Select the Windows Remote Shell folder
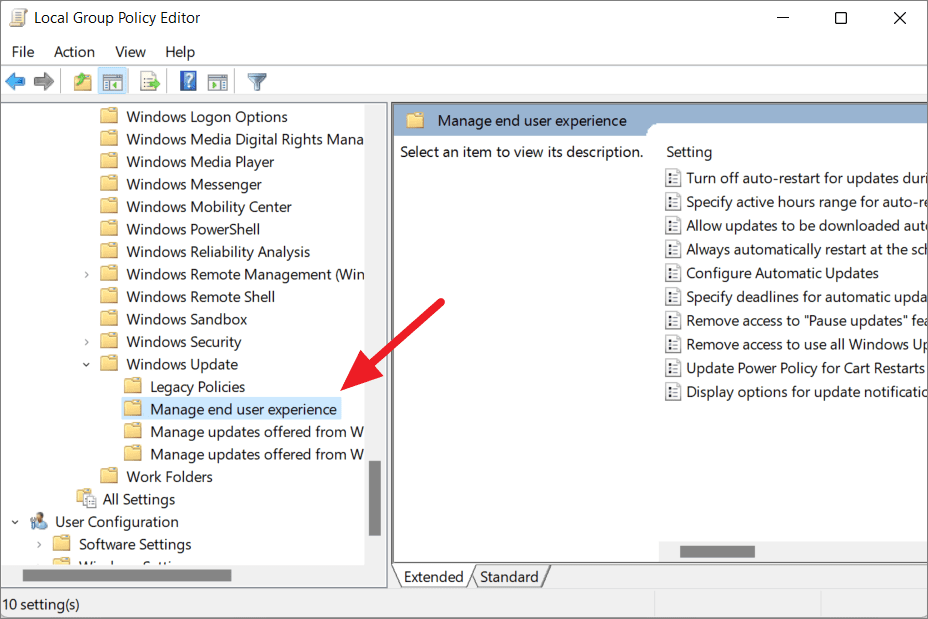The width and height of the screenshot is (928, 619). (x=201, y=296)
